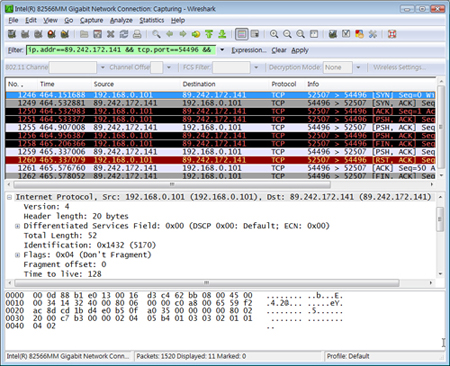The width and height of the screenshot is (450, 366).
Task: Open the Help menu
Action: 178,20
